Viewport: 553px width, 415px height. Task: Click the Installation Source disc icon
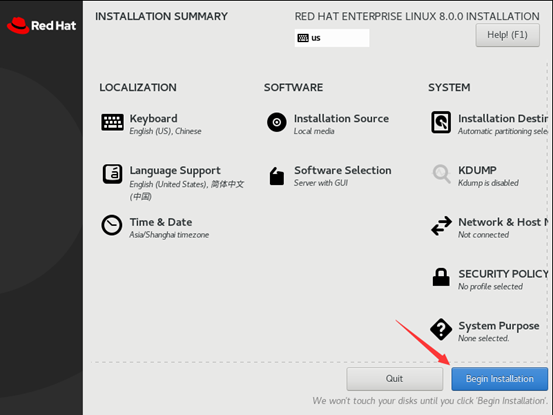tap(277, 122)
